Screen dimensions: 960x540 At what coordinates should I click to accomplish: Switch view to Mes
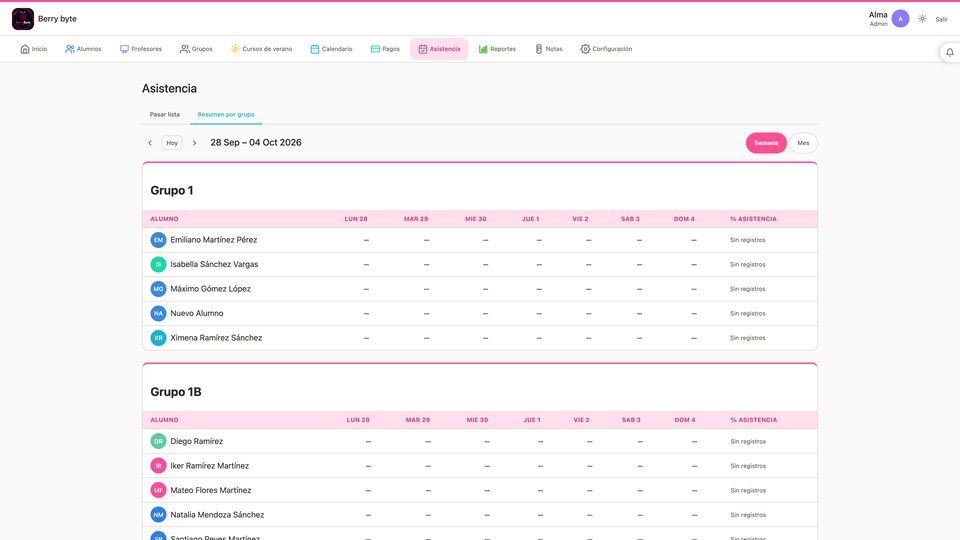[803, 143]
